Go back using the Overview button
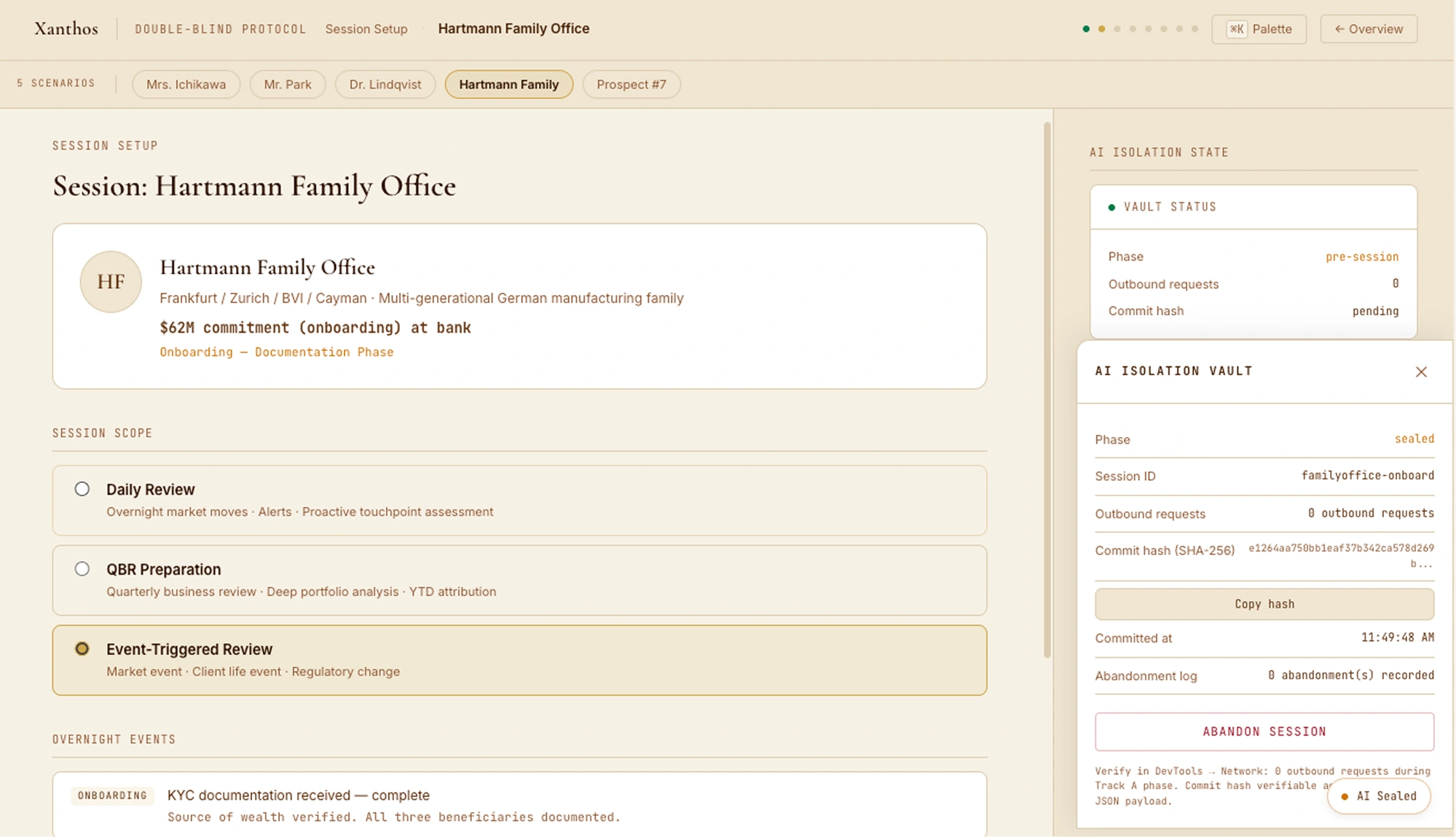The width and height of the screenshot is (1456, 837). click(1368, 29)
